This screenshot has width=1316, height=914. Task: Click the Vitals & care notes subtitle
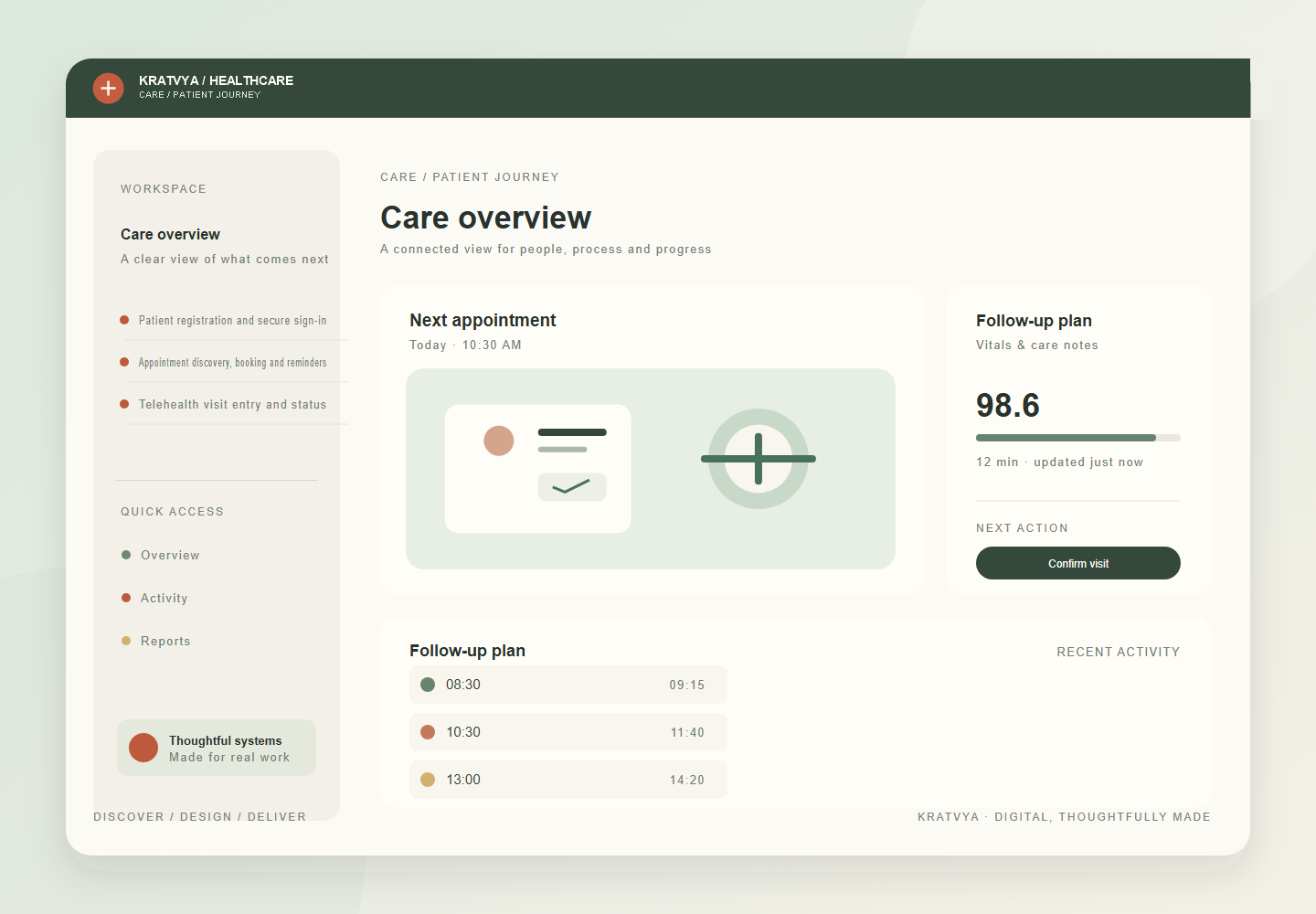tap(1037, 345)
